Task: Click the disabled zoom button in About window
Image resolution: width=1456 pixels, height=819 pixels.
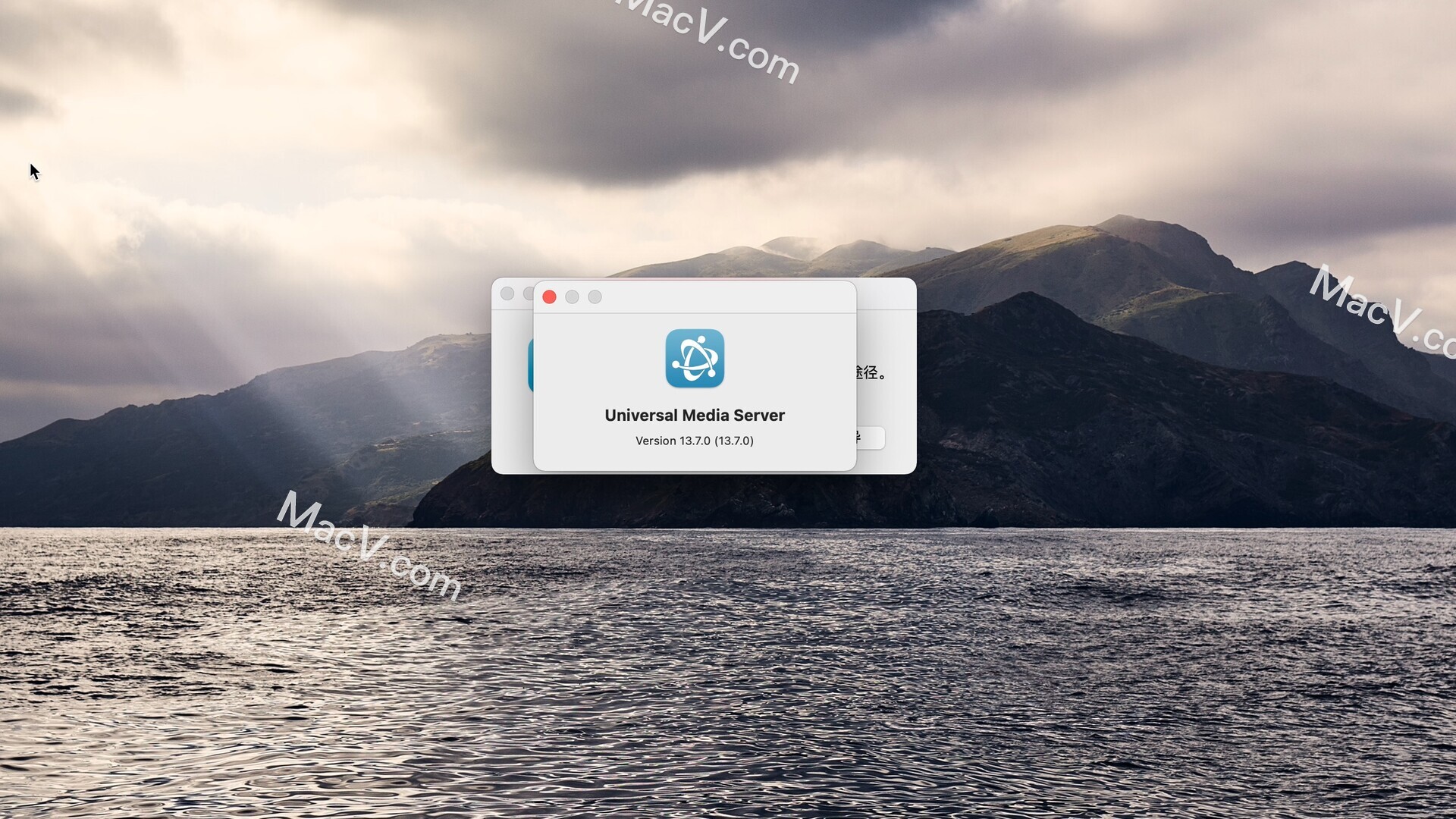Action: (x=595, y=297)
